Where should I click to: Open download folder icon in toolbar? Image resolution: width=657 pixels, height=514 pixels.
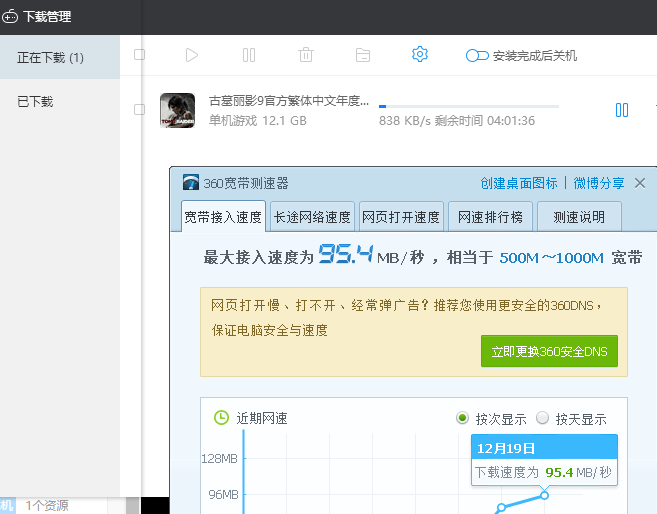(363, 55)
